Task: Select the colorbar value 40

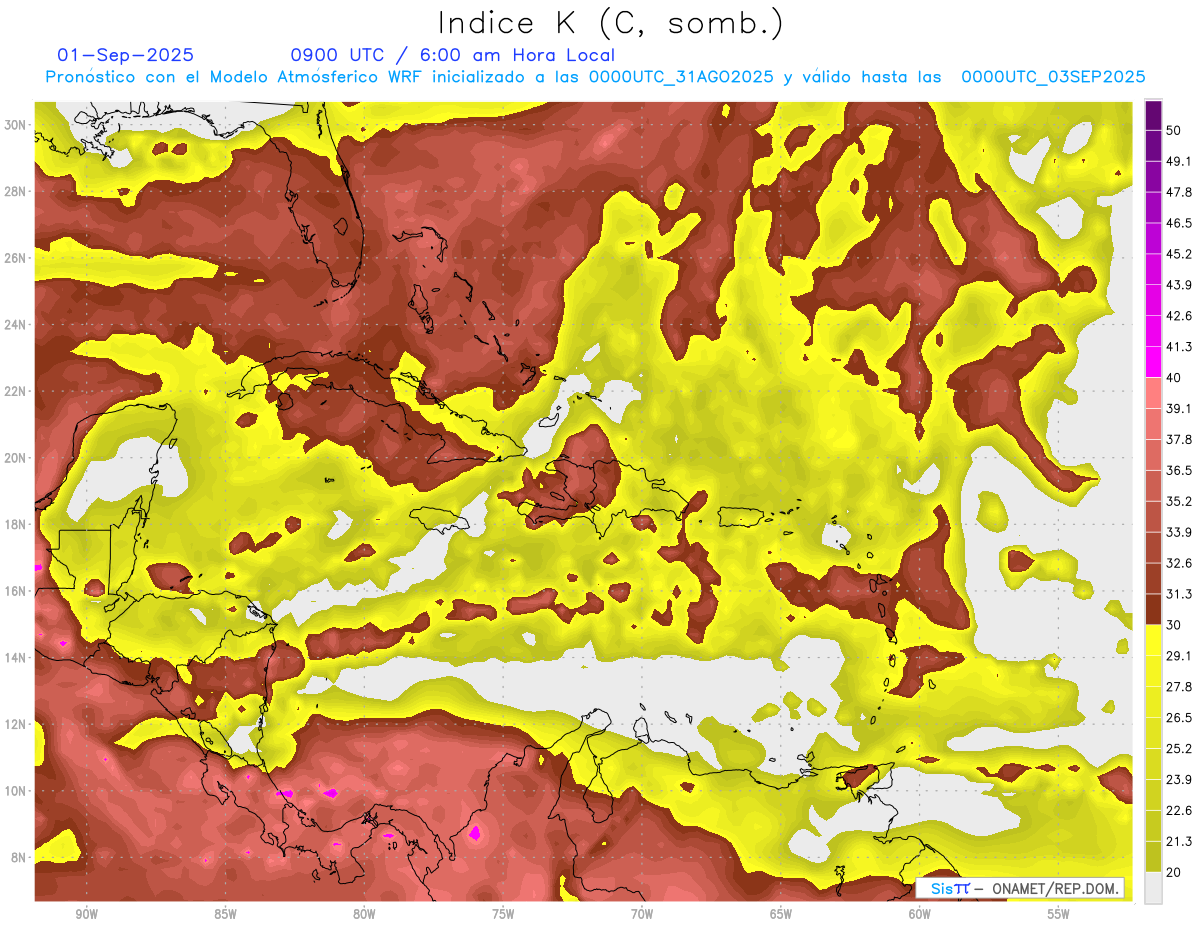Action: pyautogui.click(x=1174, y=378)
